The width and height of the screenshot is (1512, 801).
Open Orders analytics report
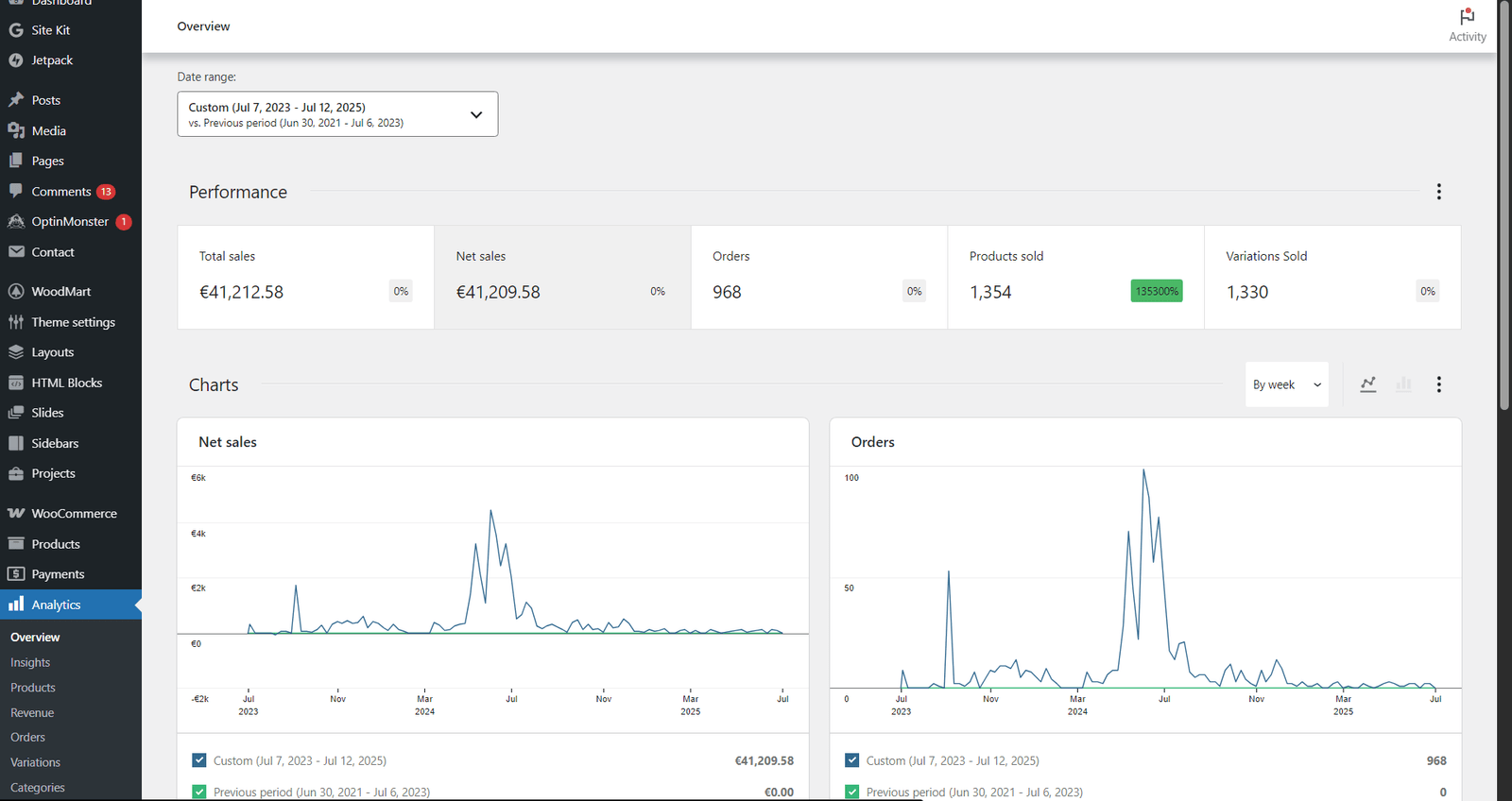[27, 738]
